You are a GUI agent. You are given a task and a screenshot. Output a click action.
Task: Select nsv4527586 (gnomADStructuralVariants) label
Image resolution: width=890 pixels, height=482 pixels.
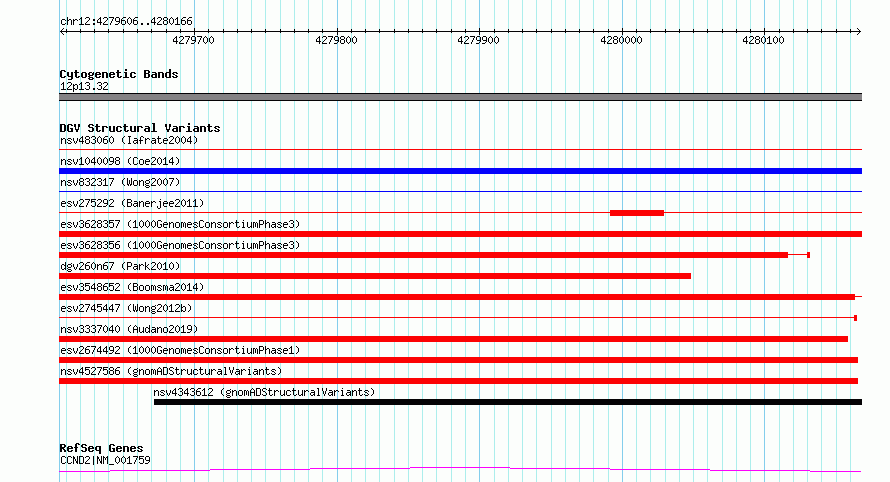[x=171, y=371]
